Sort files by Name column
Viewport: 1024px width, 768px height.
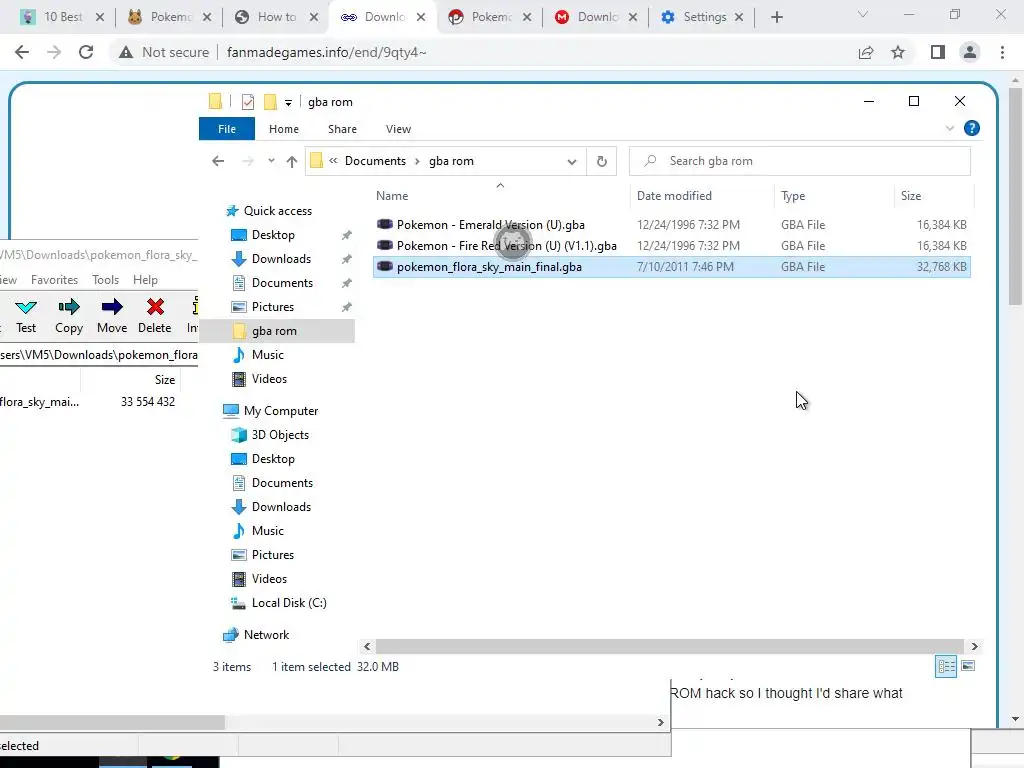tap(392, 196)
